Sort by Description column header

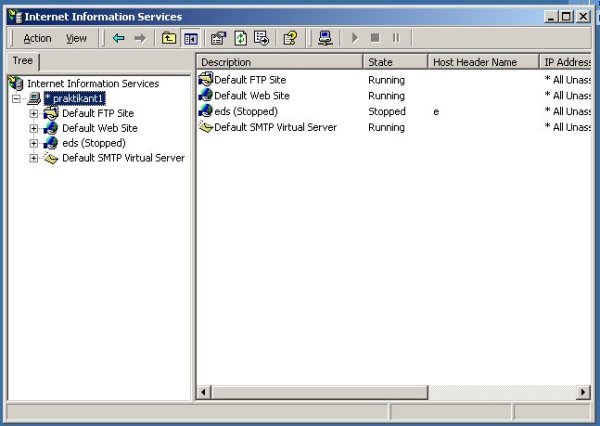[x=280, y=62]
